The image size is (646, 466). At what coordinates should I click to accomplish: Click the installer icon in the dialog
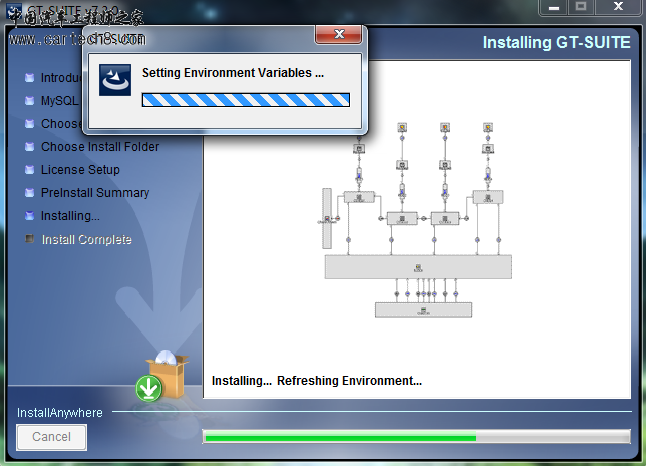coord(115,80)
